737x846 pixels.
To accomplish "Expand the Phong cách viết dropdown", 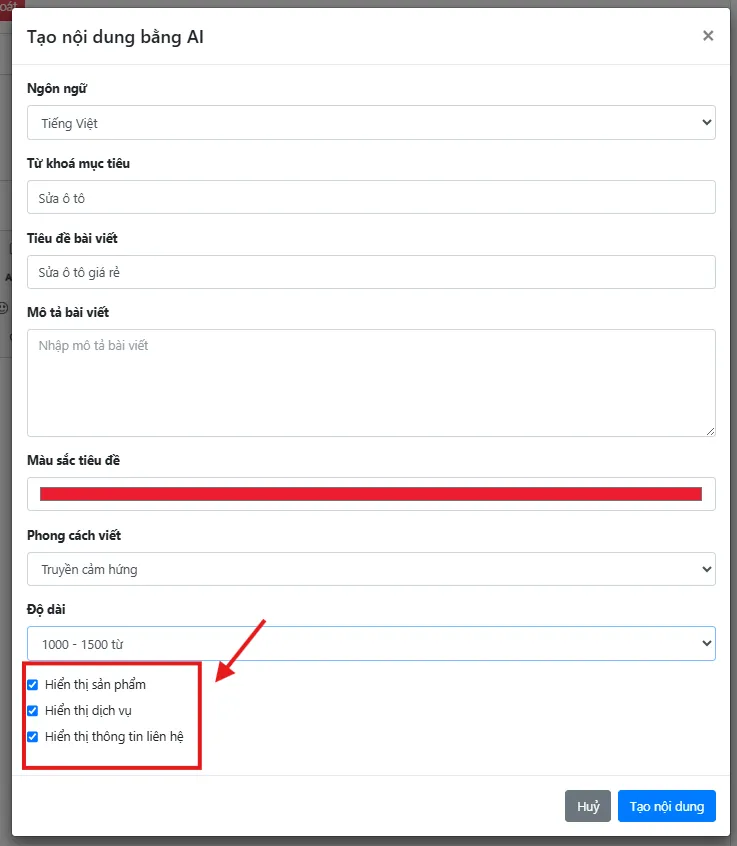I will coord(371,569).
